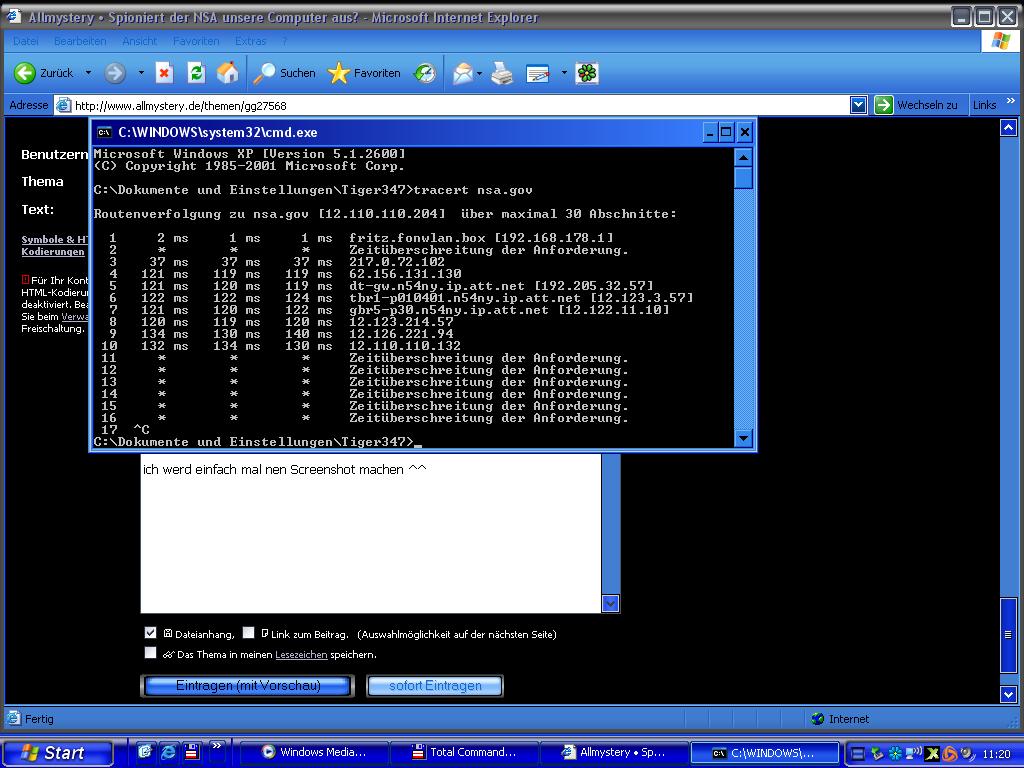Stop page loading with the red X icon
The width and height of the screenshot is (1024, 768).
164,73
